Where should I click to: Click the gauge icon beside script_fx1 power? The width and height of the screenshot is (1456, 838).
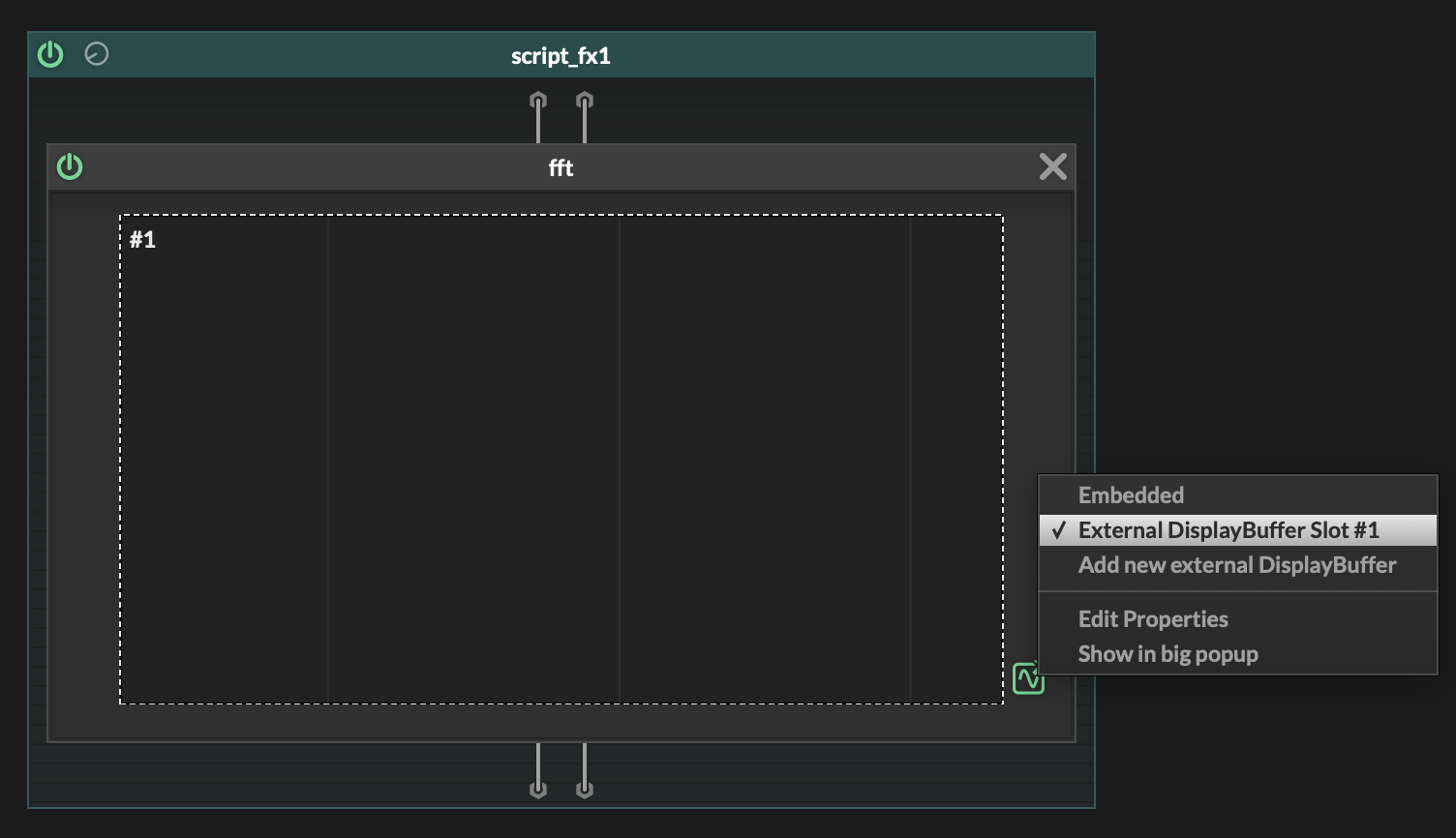[97, 54]
